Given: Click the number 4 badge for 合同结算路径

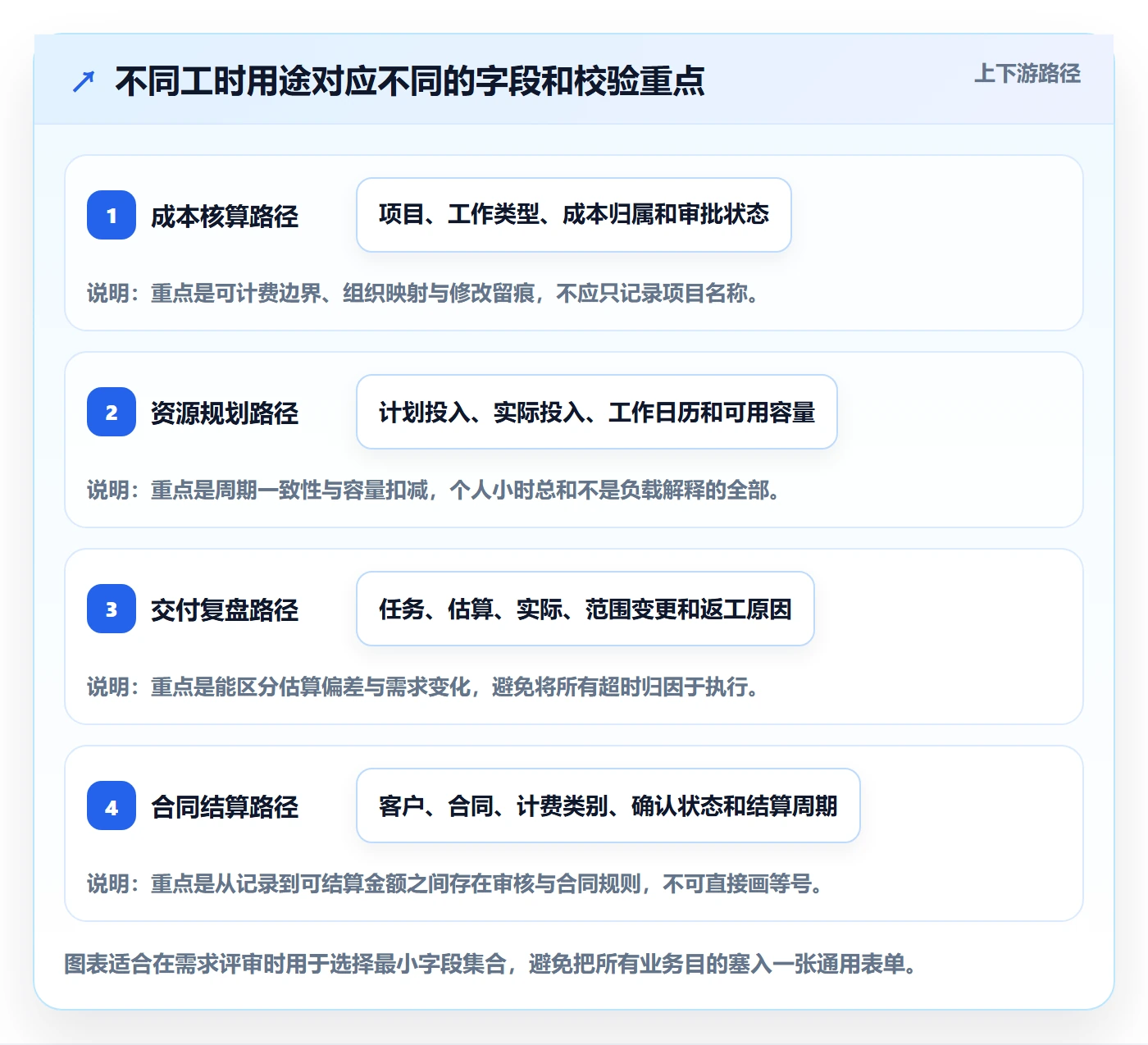Looking at the screenshot, I should click(x=112, y=805).
